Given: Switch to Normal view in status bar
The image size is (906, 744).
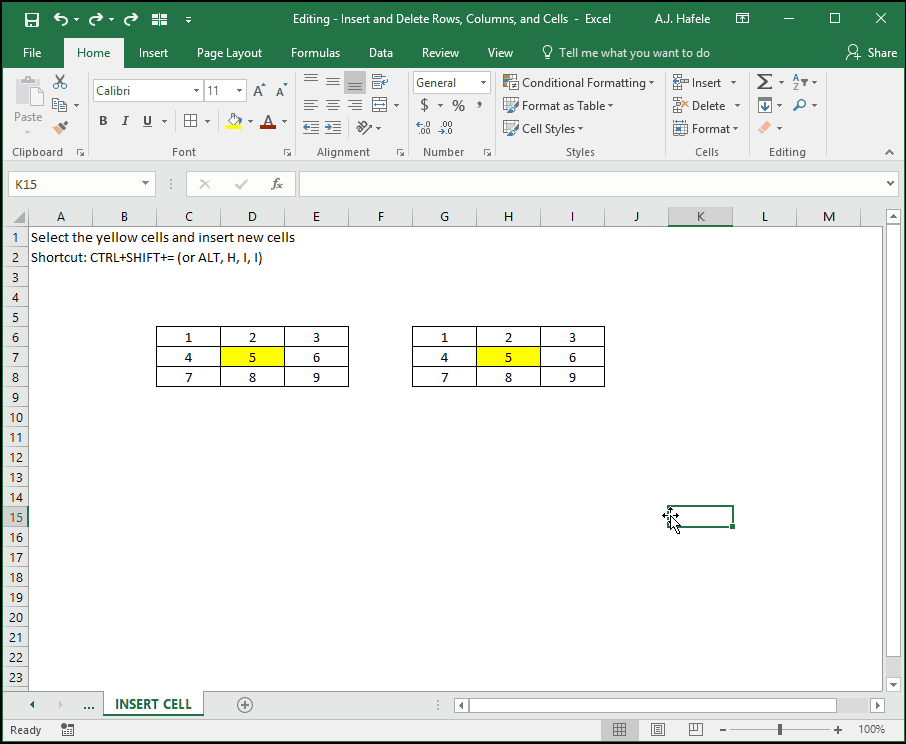Looking at the screenshot, I should [619, 730].
